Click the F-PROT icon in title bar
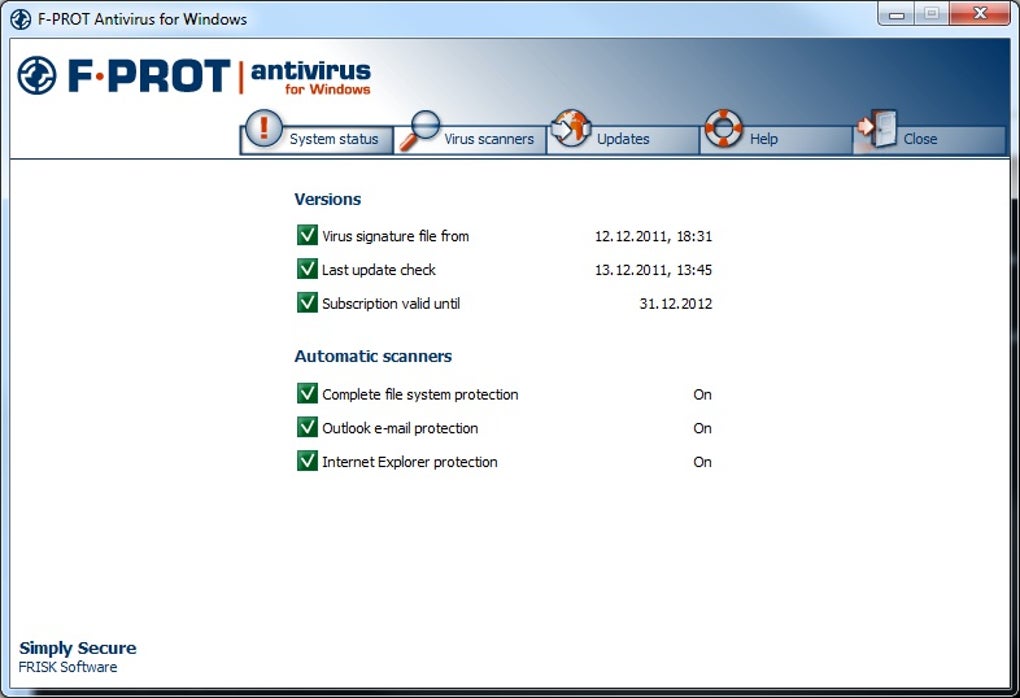This screenshot has width=1020, height=698. tap(21, 19)
